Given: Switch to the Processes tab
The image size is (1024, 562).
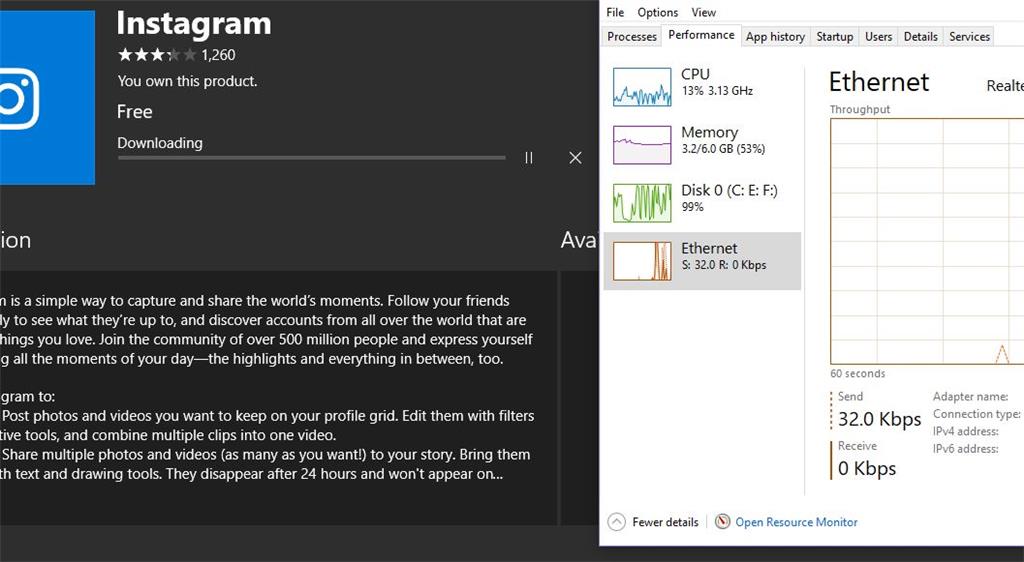Looking at the screenshot, I should point(632,37).
